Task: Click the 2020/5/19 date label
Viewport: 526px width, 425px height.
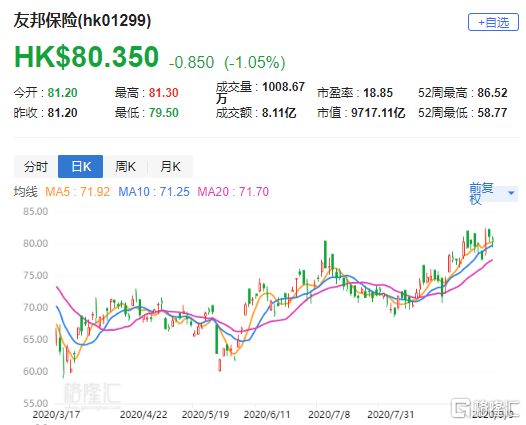Action: 205,415
